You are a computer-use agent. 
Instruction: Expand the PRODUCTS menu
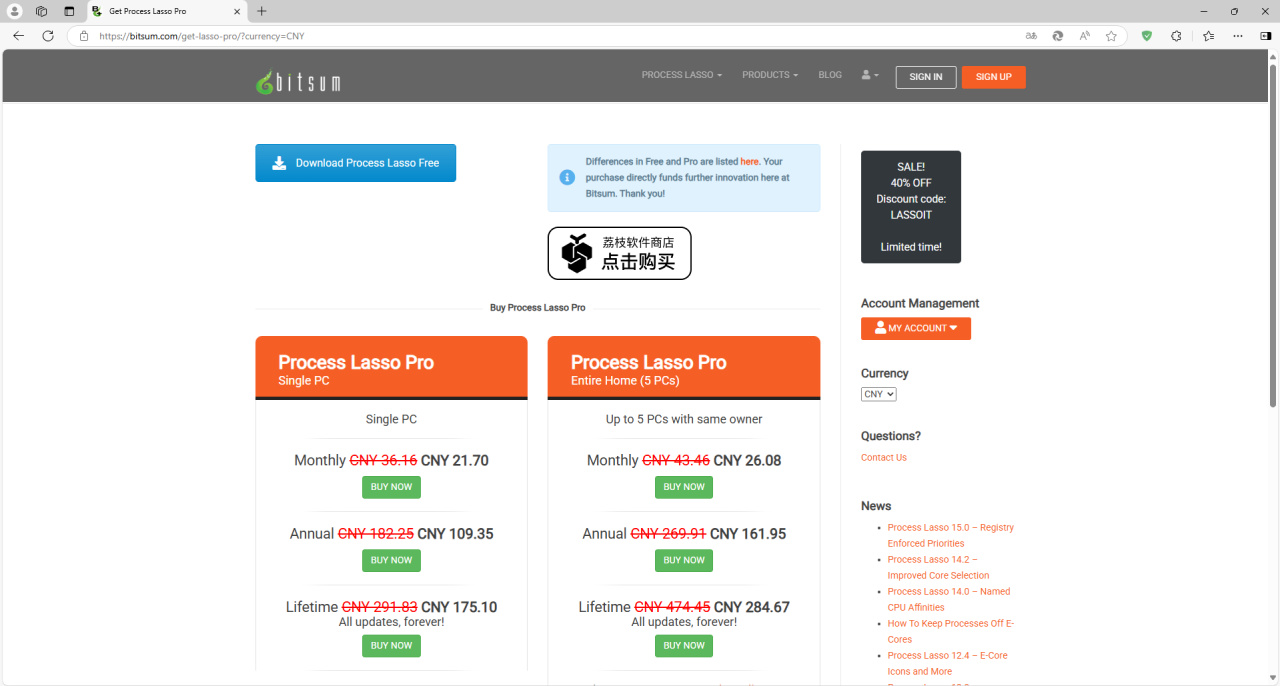click(x=770, y=75)
